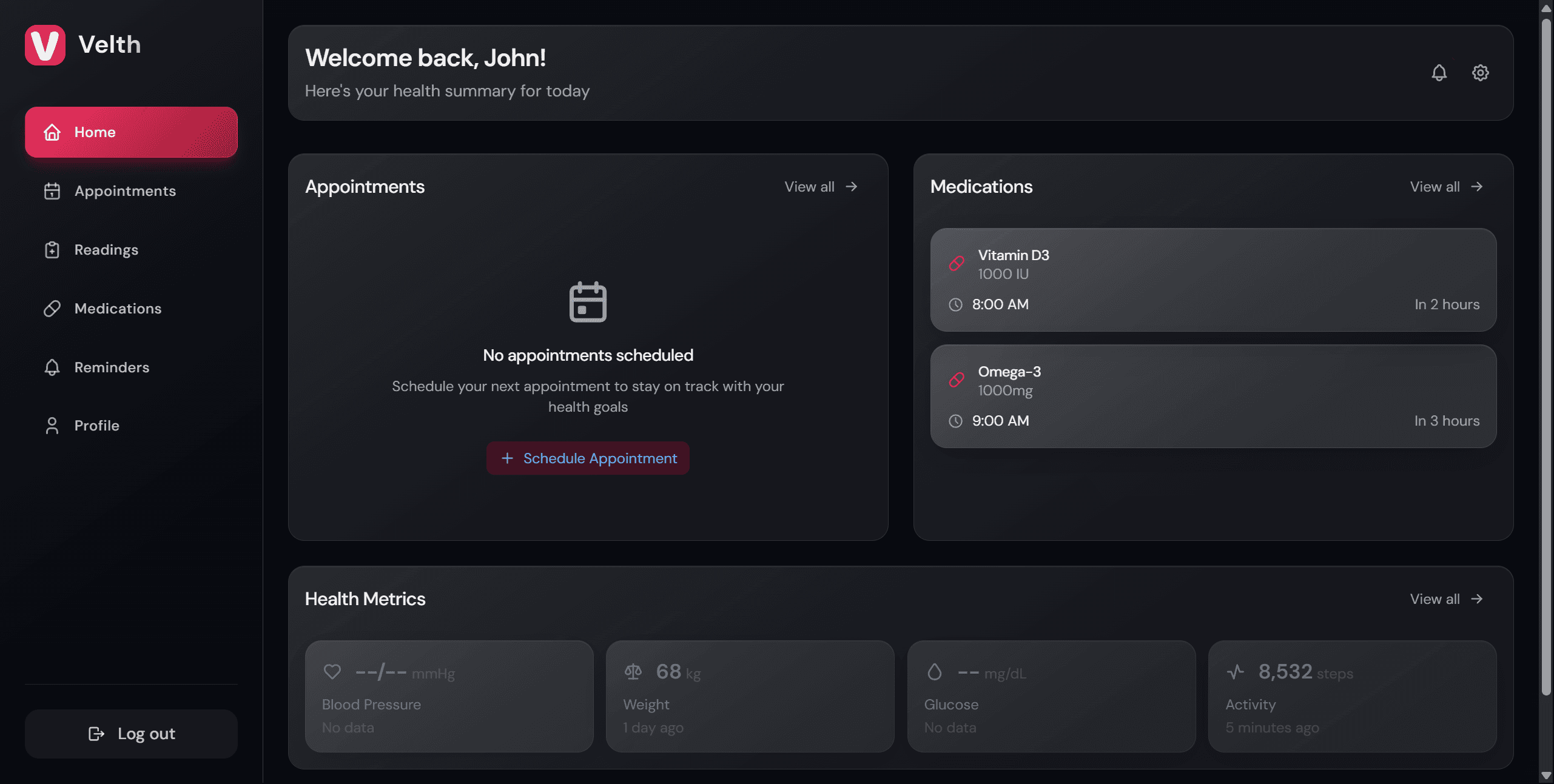1554x784 pixels.
Task: Click the Appointments calendar icon in sidebar
Action: pos(52,191)
